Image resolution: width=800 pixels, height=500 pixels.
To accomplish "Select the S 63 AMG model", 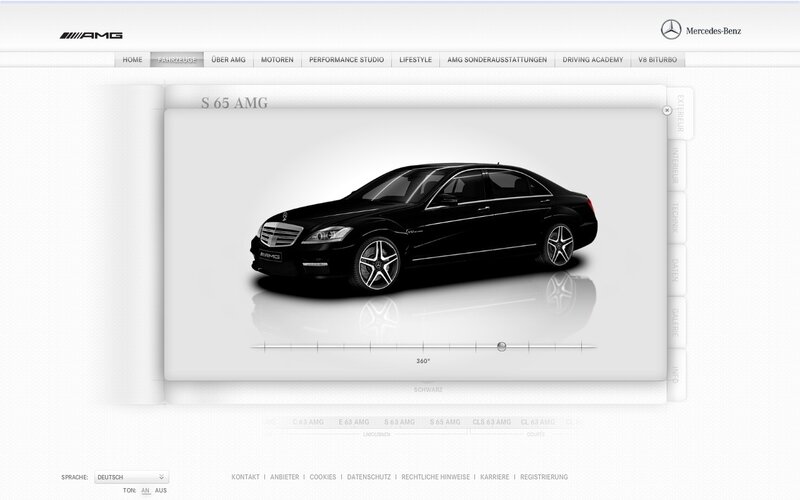I will tap(399, 422).
